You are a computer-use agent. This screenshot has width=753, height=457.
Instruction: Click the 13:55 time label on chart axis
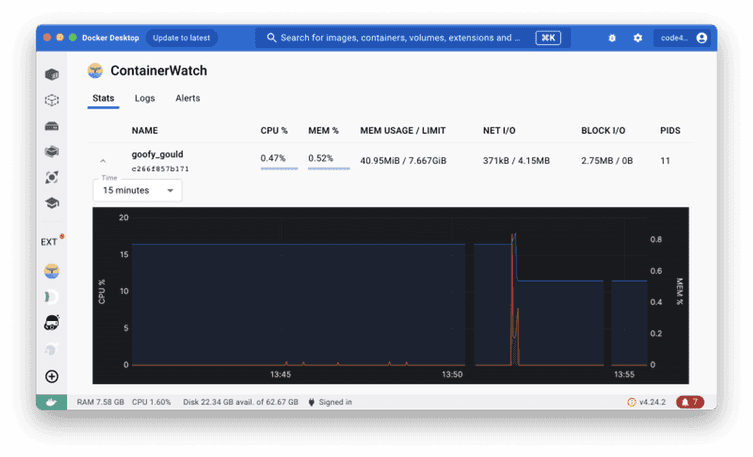(x=624, y=374)
